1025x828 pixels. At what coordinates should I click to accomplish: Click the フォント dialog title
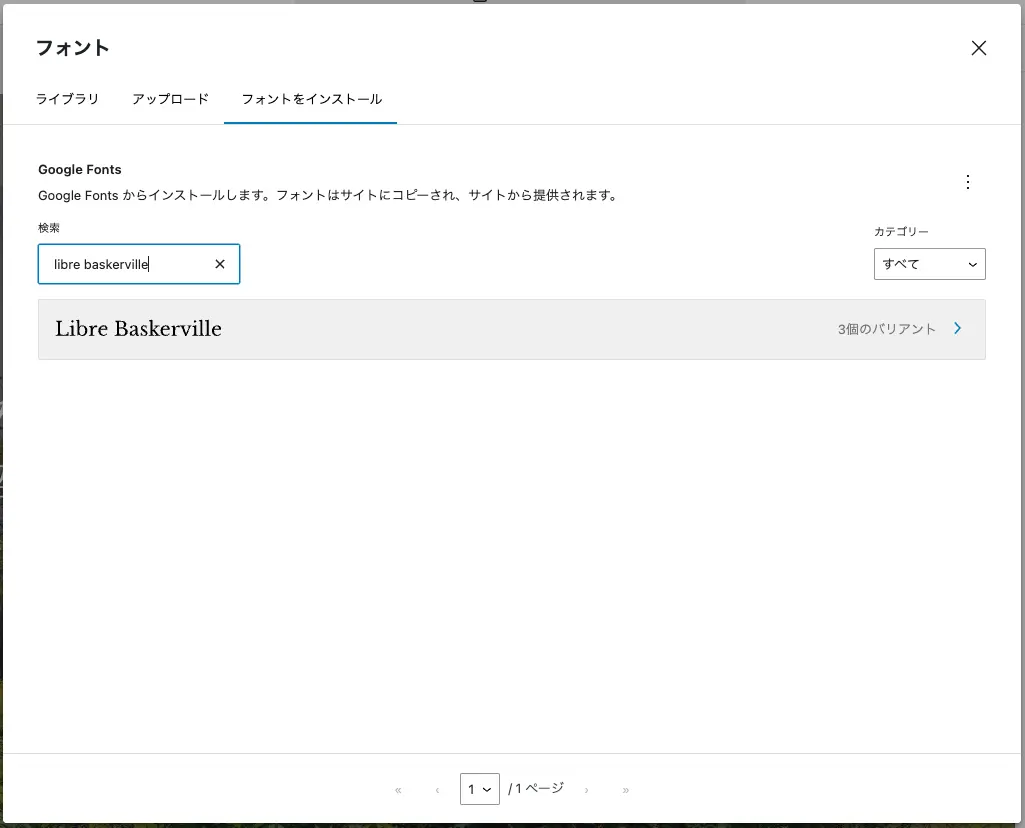coord(72,48)
